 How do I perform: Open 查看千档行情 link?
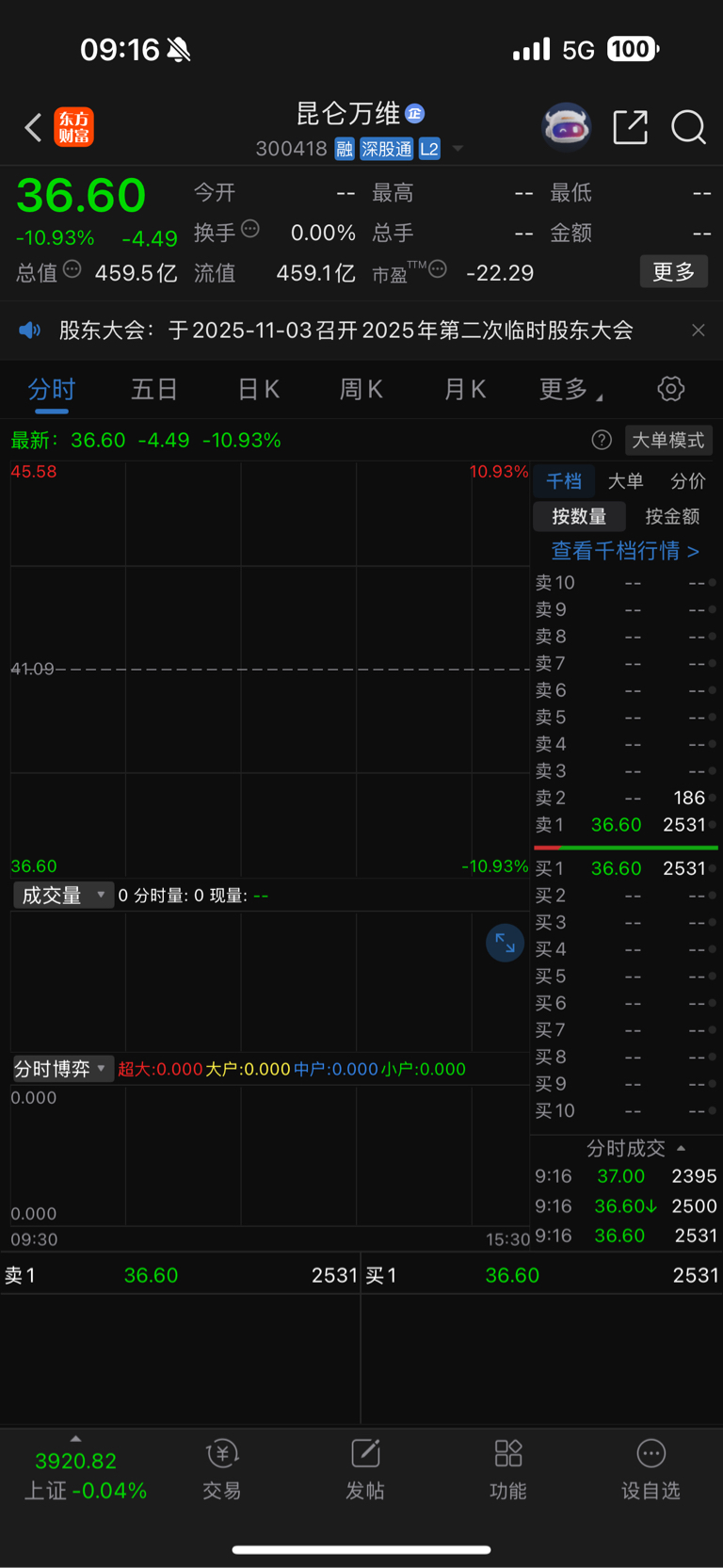pos(625,551)
